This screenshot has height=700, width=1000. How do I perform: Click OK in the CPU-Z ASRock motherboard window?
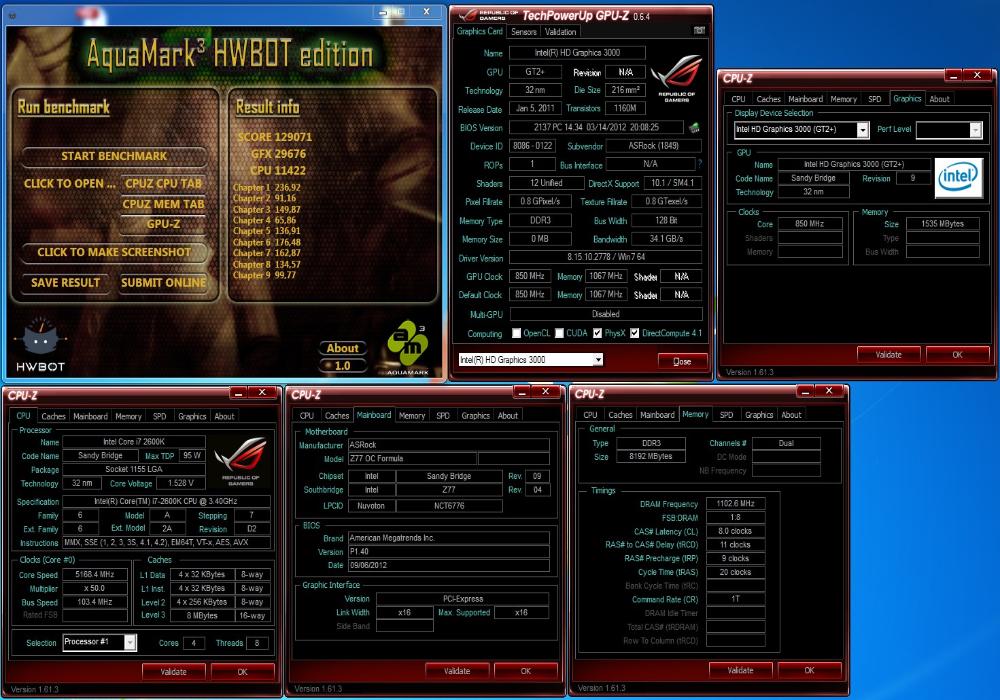coord(526,671)
